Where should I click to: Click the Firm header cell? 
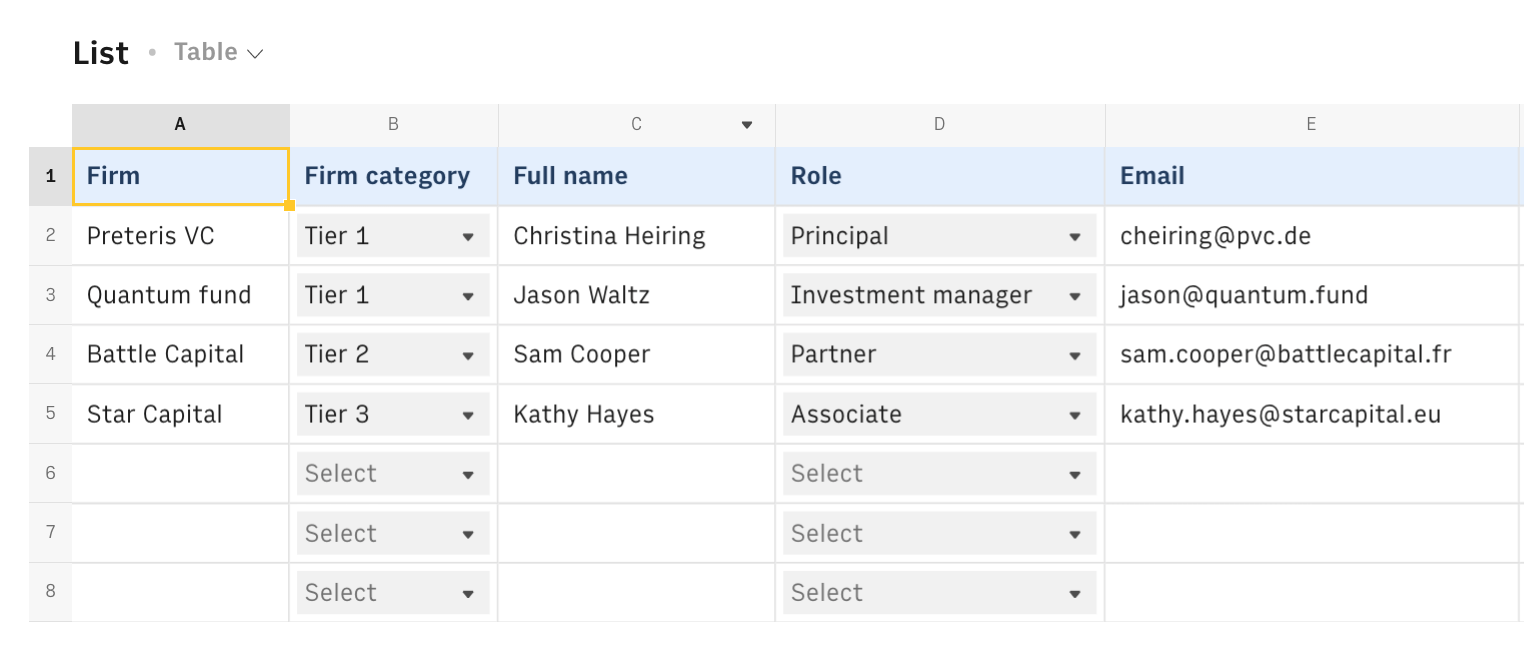[180, 176]
